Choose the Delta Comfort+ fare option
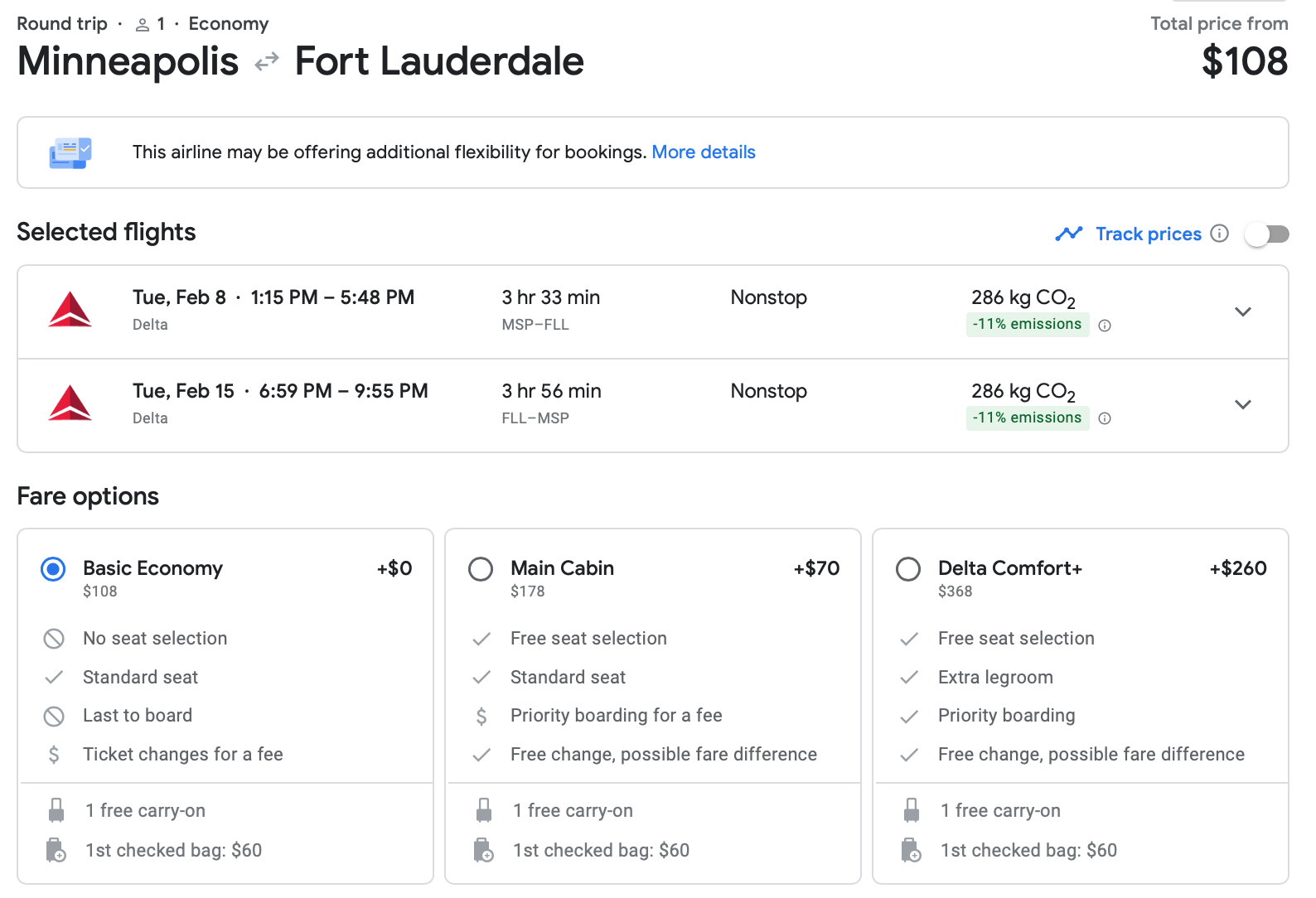The image size is (1316, 898). 908,569
